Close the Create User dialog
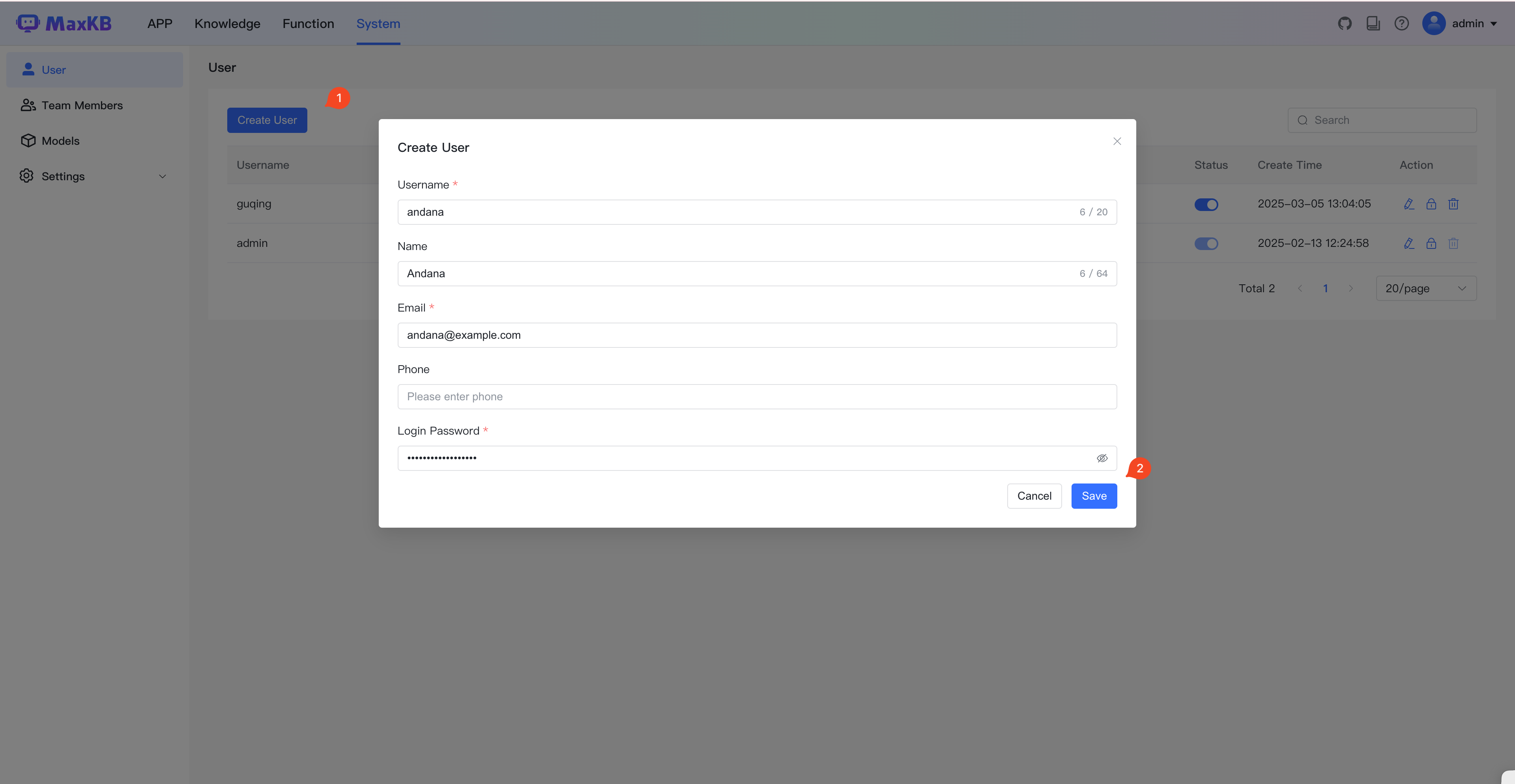 click(x=1117, y=141)
